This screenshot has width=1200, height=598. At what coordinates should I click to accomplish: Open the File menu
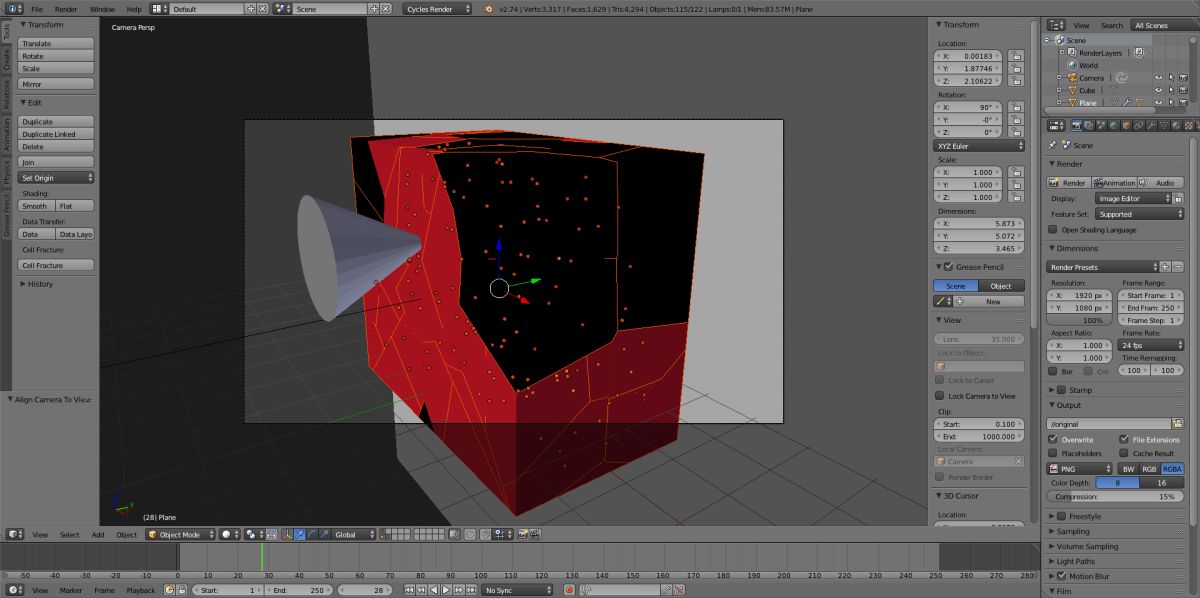click(x=36, y=8)
